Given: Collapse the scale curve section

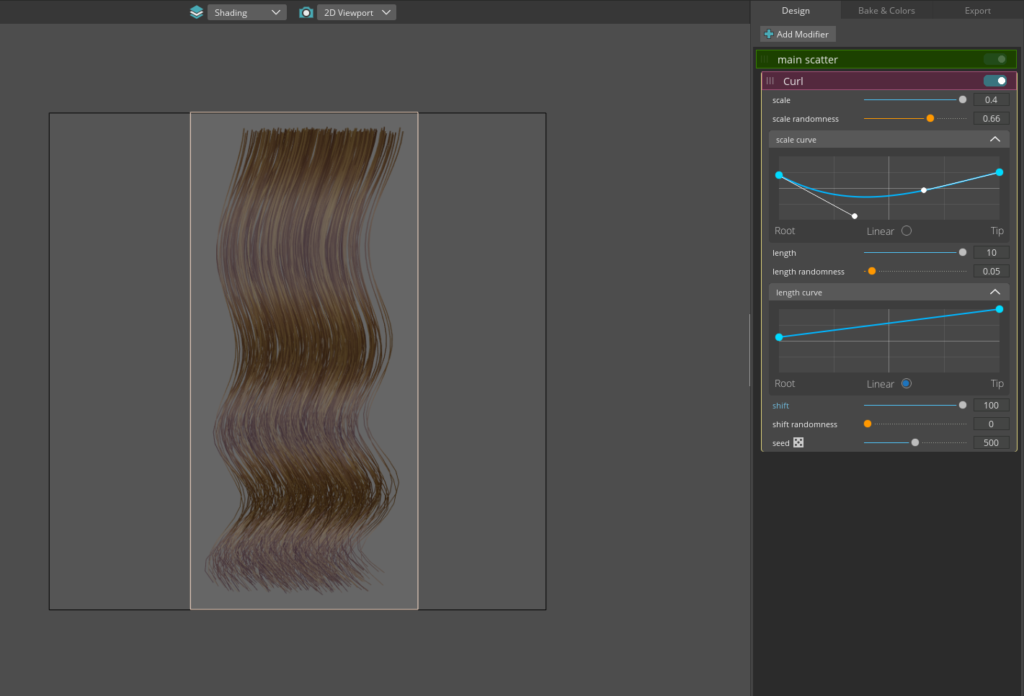Looking at the screenshot, I should coord(994,140).
